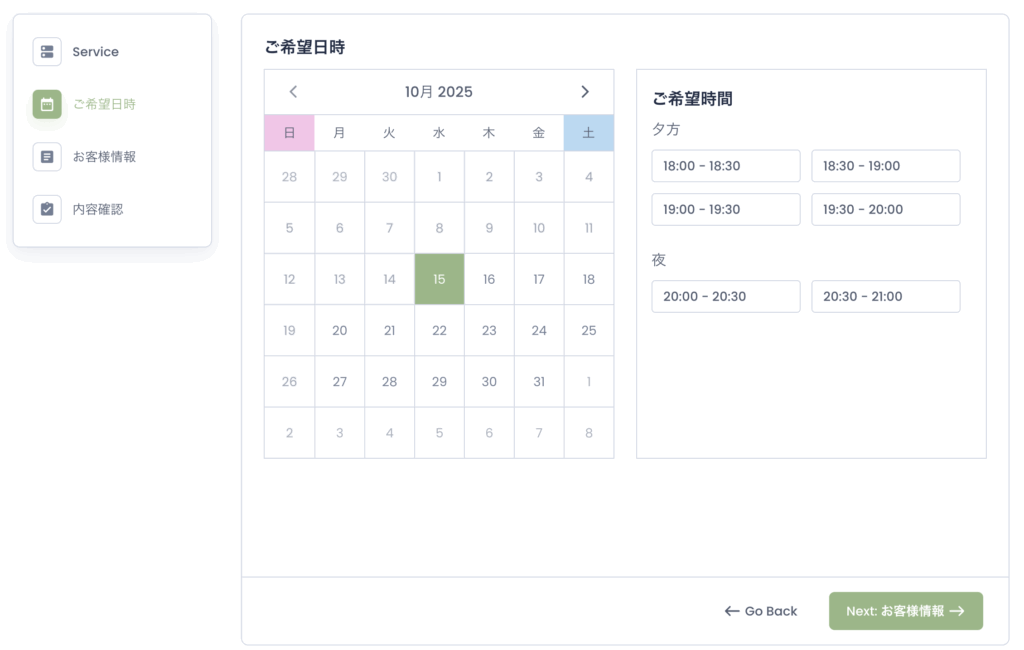Switch to the お客様情報 step label
This screenshot has width=1024, height=650.
(104, 157)
